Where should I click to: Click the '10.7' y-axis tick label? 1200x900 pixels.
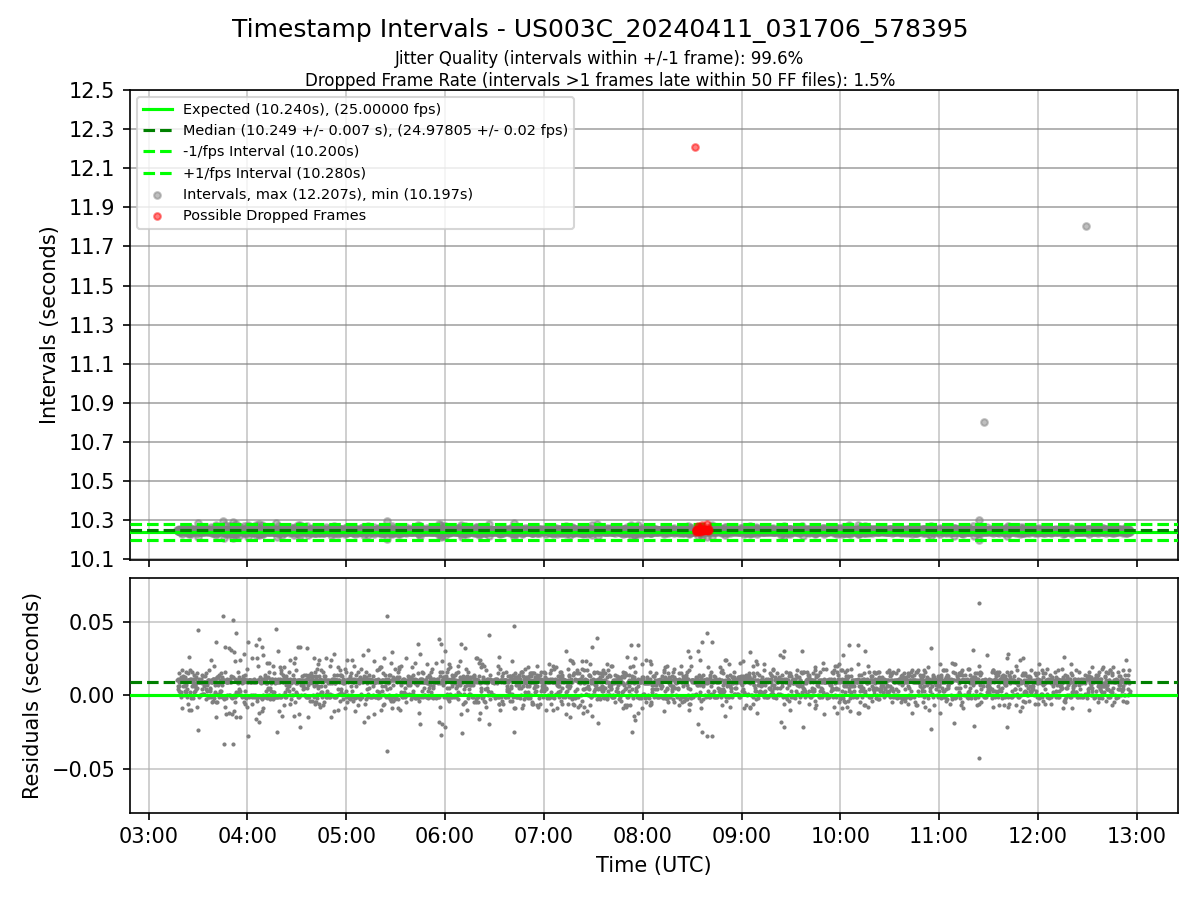92,442
